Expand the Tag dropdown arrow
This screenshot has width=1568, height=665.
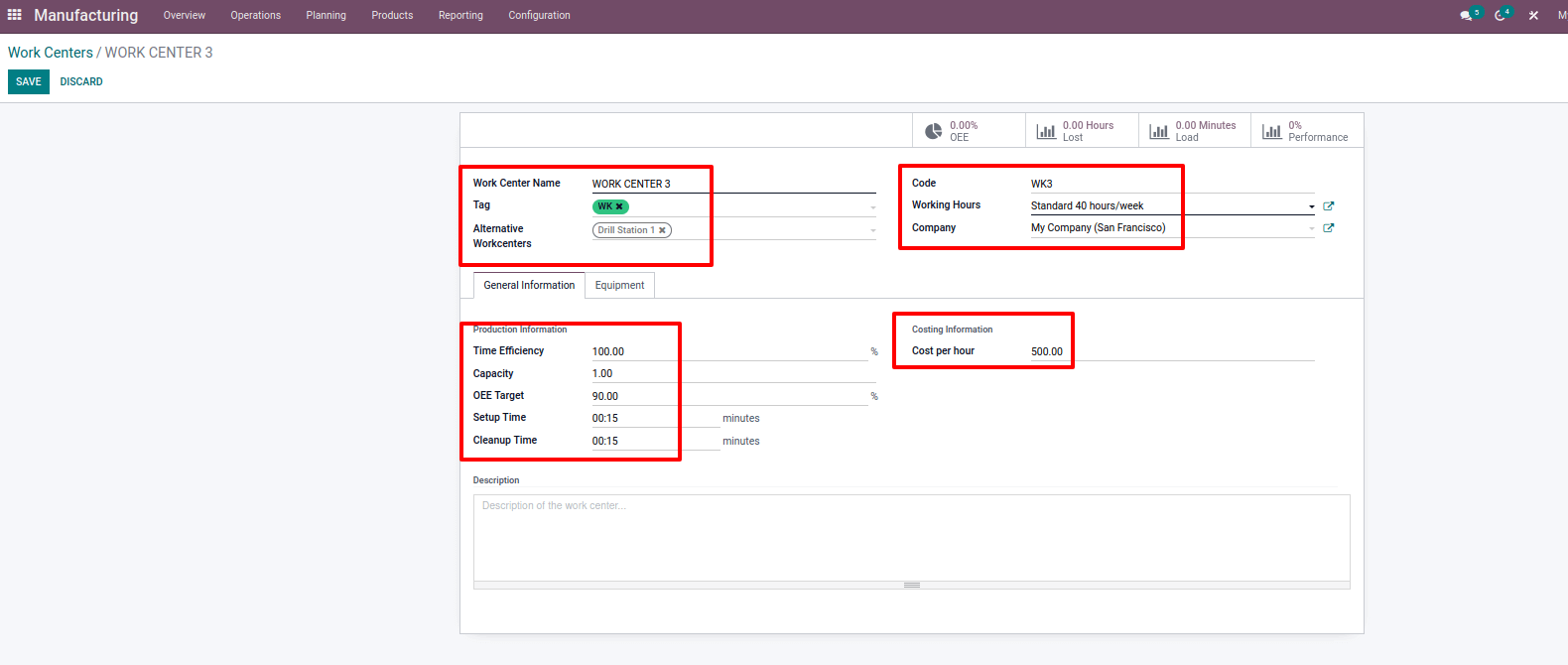point(873,207)
